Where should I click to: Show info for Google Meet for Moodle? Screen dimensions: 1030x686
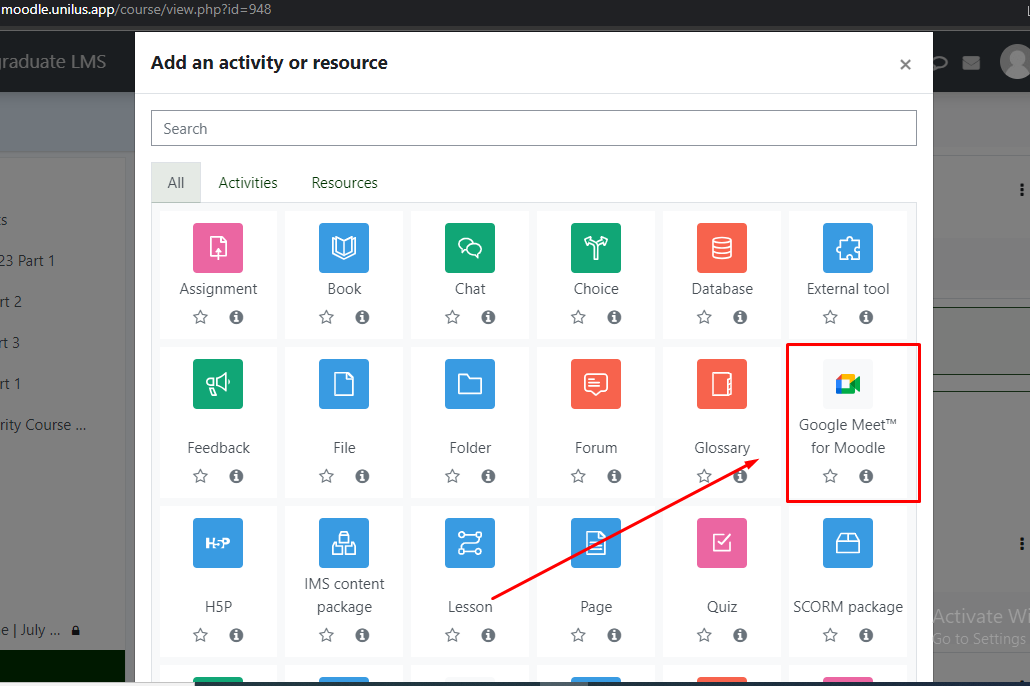[x=866, y=476]
